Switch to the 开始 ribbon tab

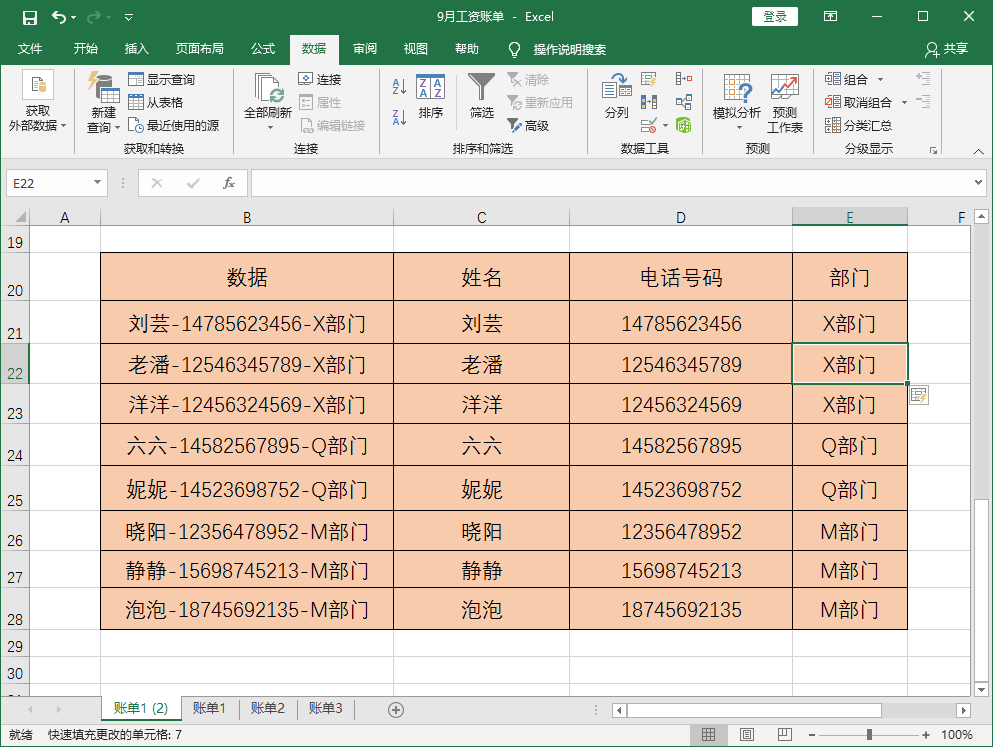click(85, 49)
